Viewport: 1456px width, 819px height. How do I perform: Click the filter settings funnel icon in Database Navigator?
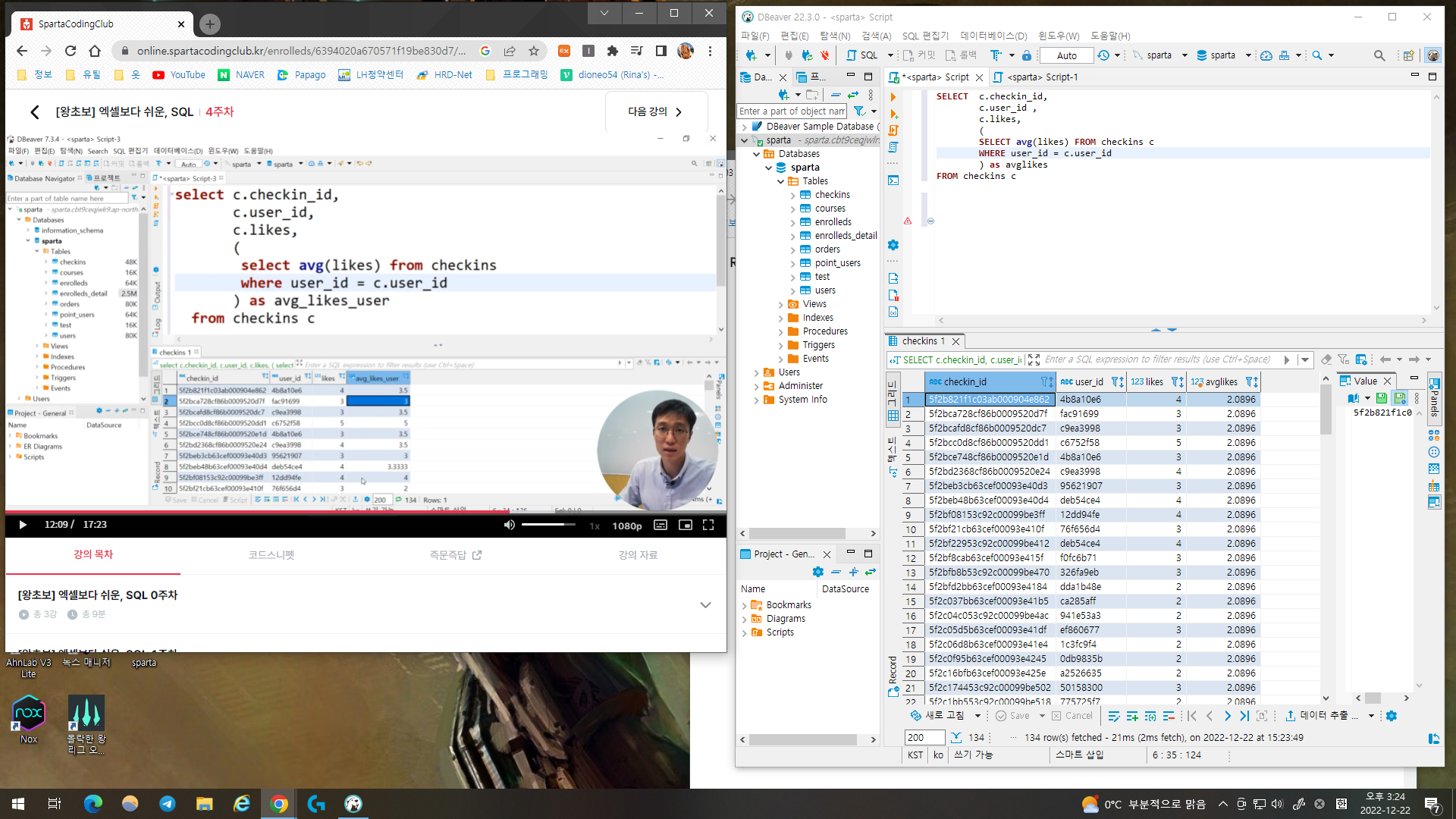[x=859, y=111]
